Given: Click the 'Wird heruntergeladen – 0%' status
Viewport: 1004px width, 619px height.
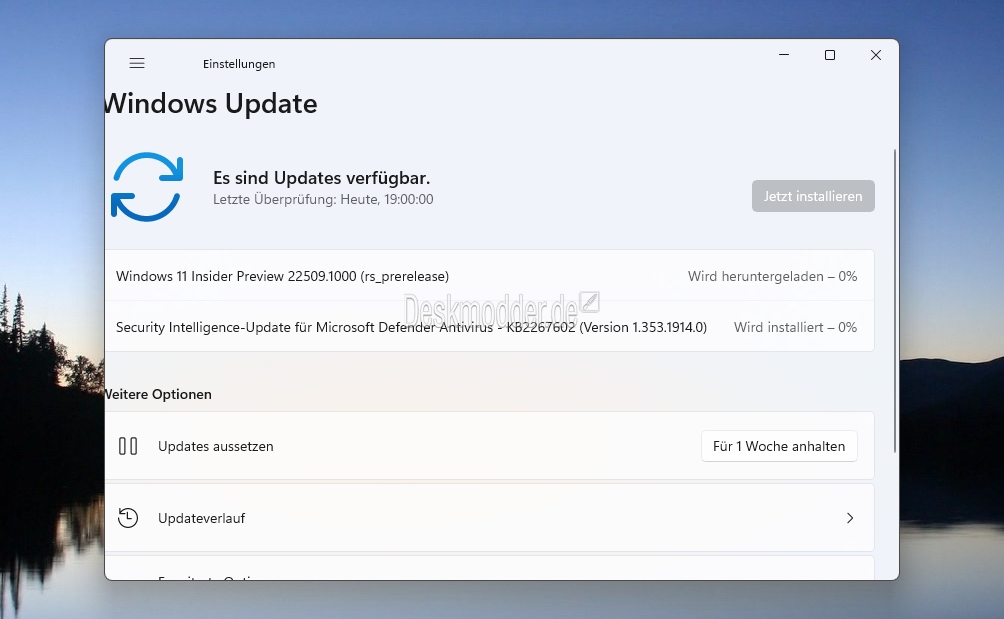Looking at the screenshot, I should point(772,276).
